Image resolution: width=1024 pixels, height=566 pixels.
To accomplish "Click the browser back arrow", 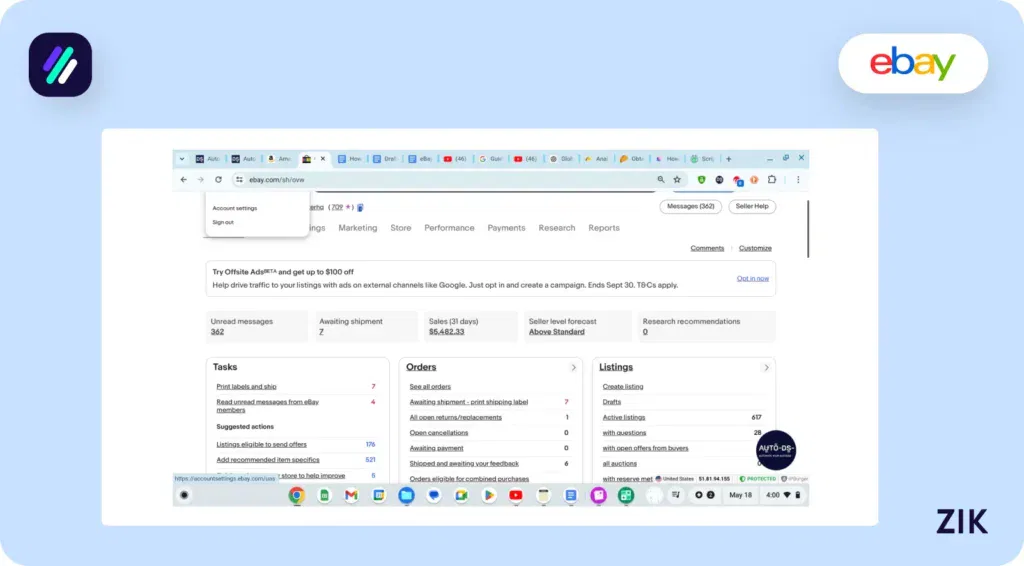I will pos(183,180).
